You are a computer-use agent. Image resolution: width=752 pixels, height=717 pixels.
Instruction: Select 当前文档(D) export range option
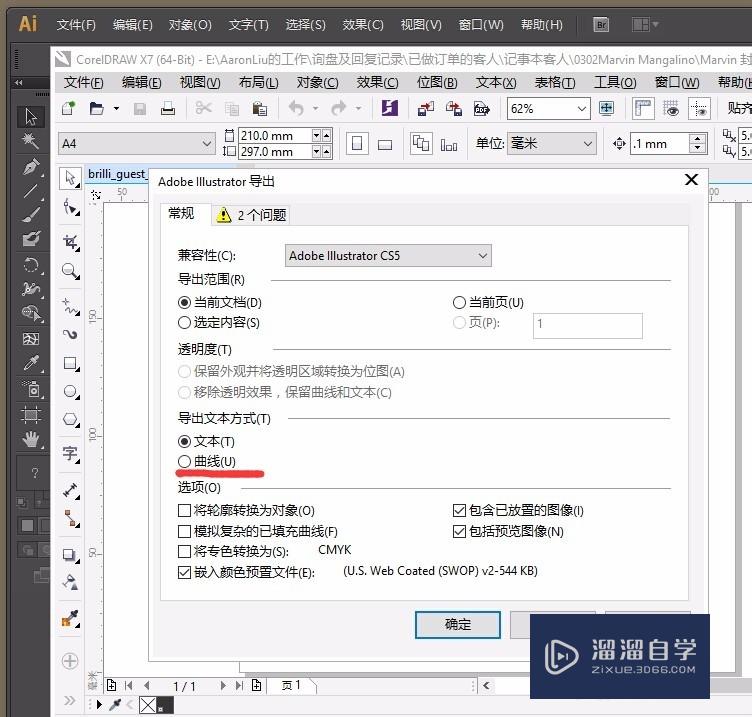pos(220,303)
